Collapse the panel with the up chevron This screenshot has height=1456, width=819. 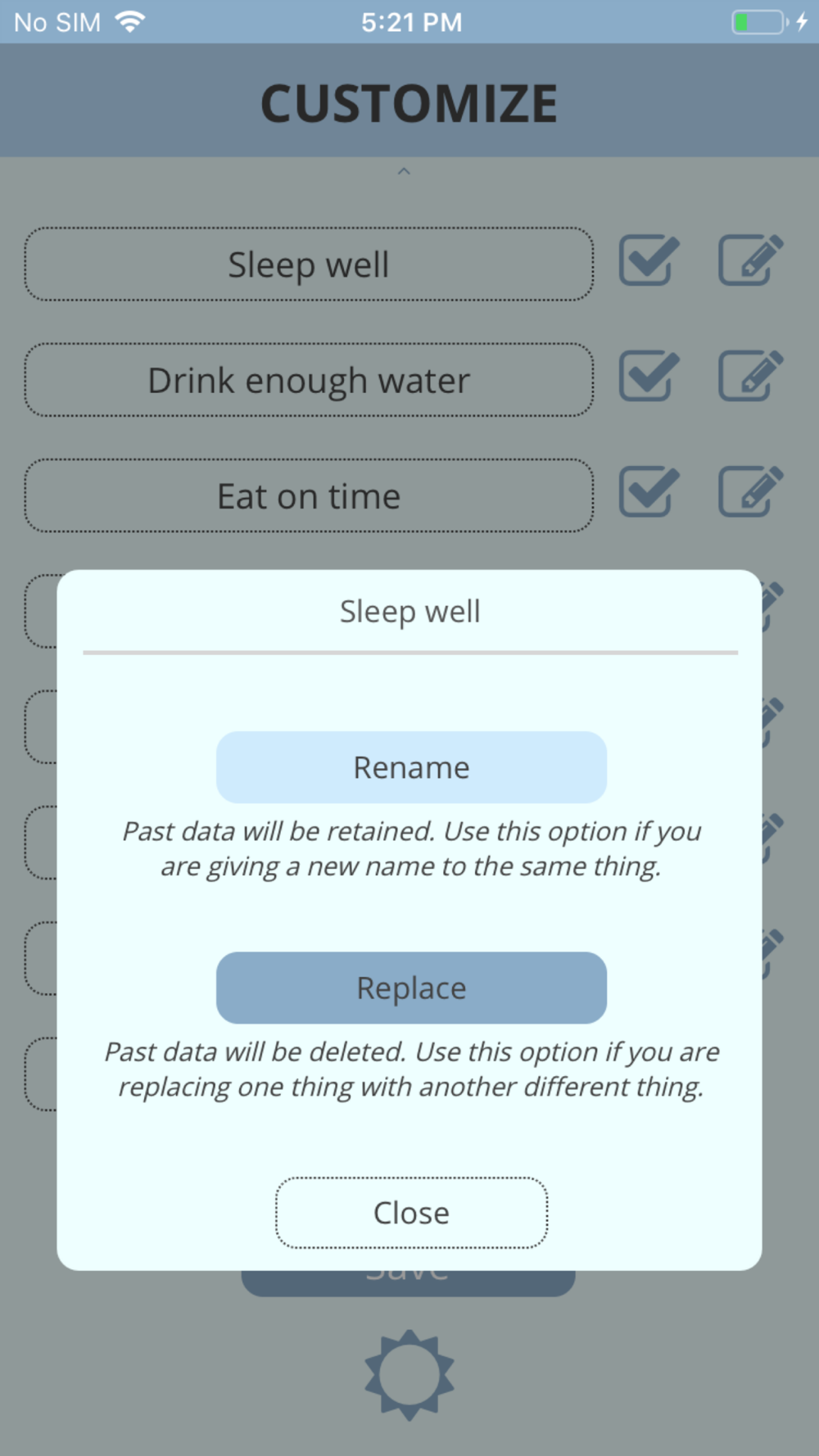click(404, 171)
